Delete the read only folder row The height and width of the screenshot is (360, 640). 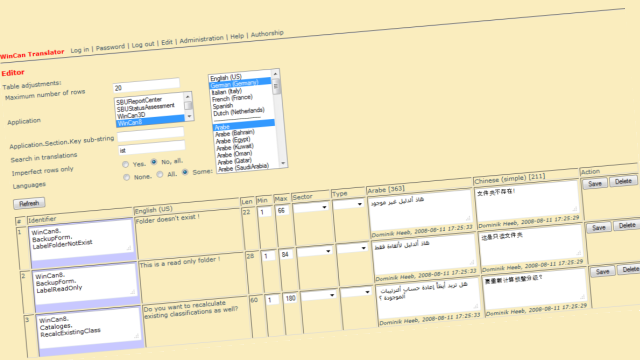627,225
